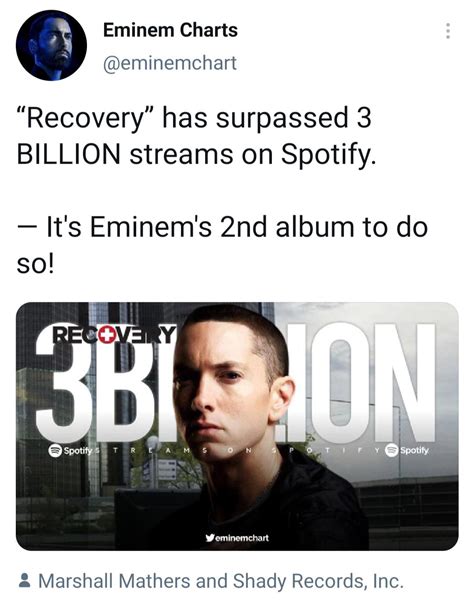
Task: Open the three-dot tweet options menu
Action: [448, 31]
